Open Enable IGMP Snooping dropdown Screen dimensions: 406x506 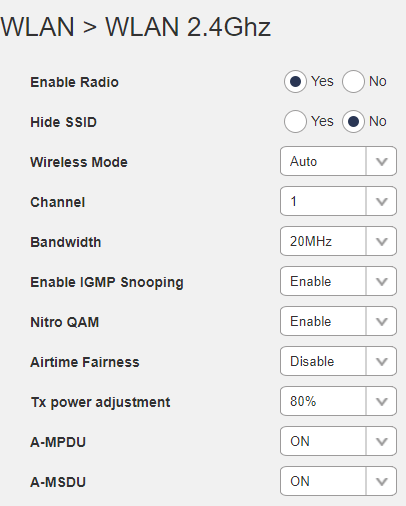coord(338,281)
